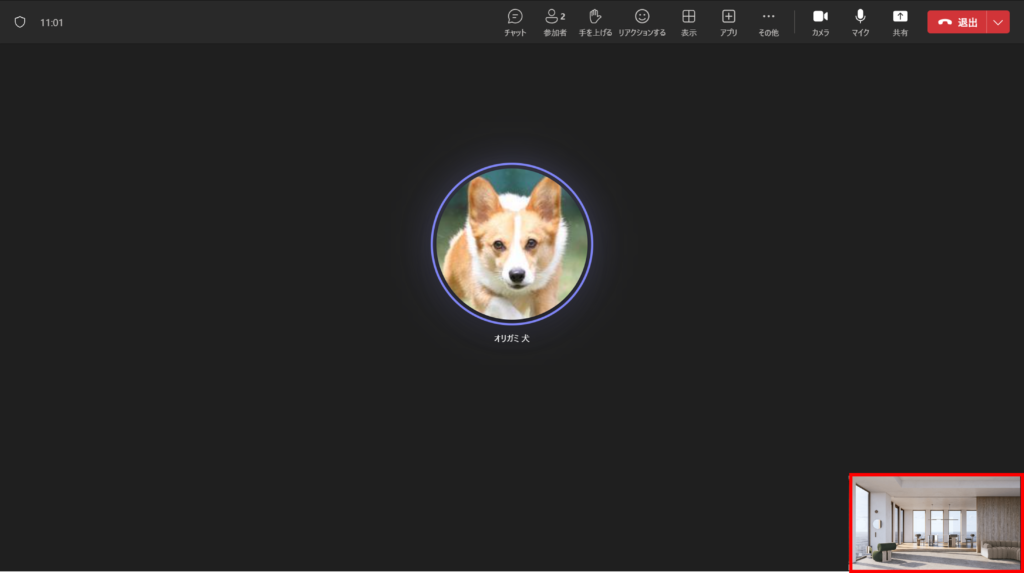Mute the microphone with マイク

[860, 21]
